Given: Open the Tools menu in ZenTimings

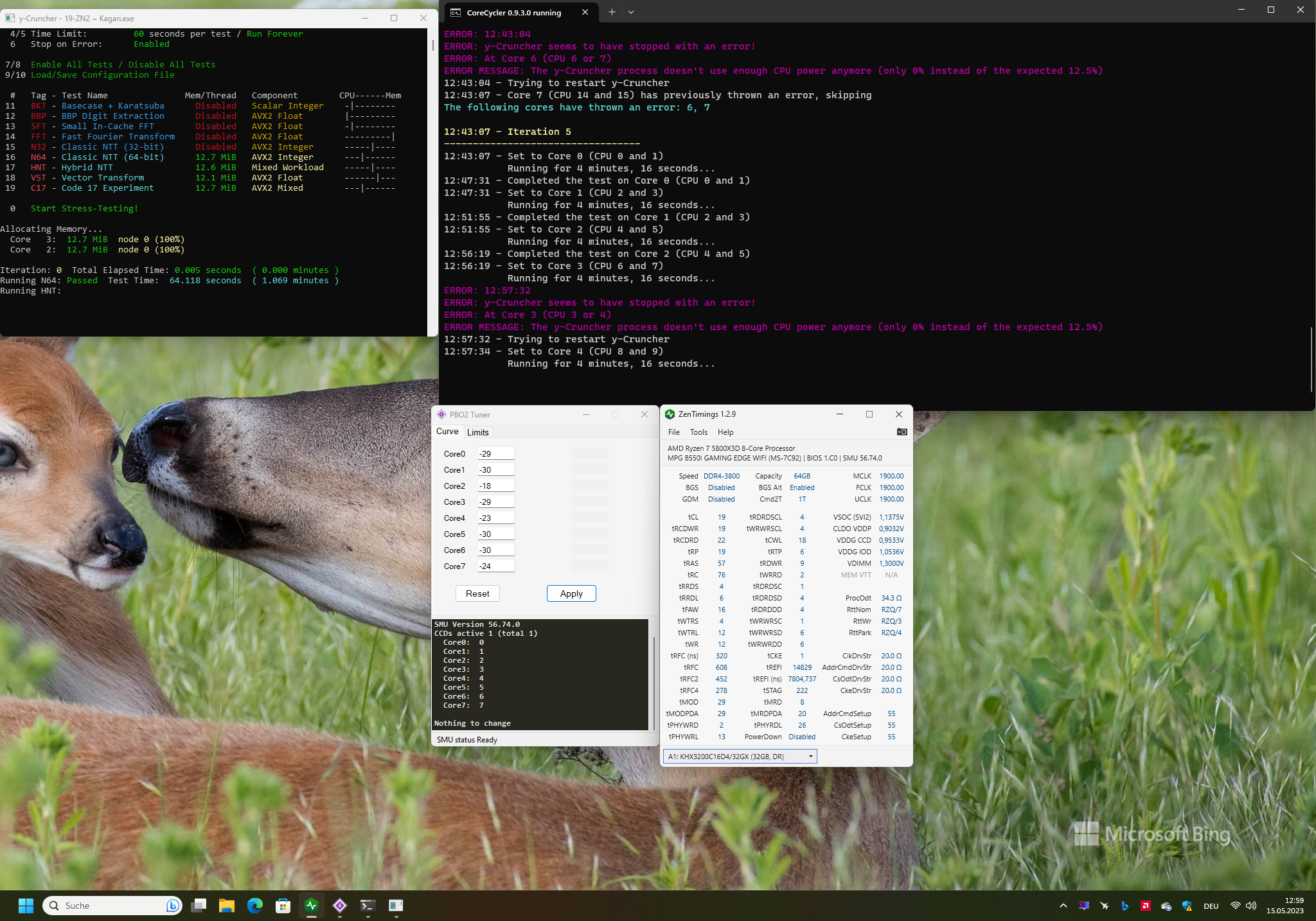Looking at the screenshot, I should pyautogui.click(x=698, y=432).
